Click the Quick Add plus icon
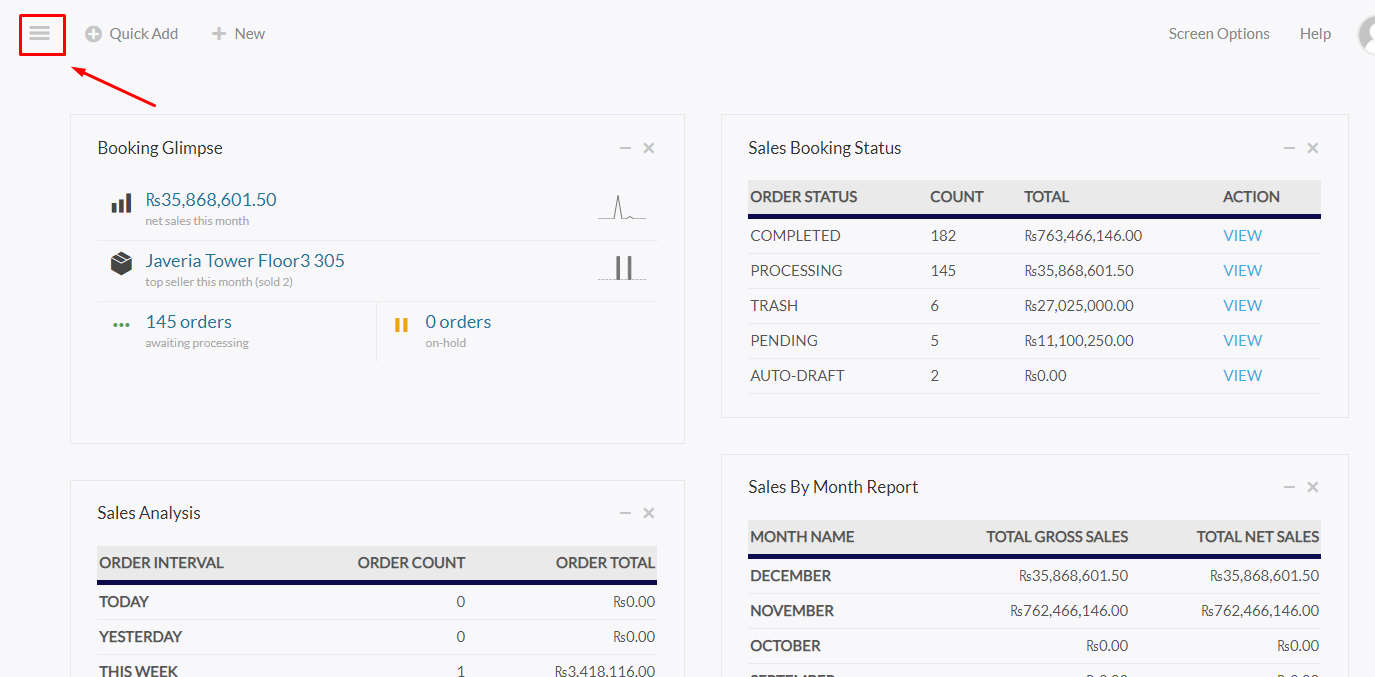The width and height of the screenshot is (1375, 677). pos(94,34)
